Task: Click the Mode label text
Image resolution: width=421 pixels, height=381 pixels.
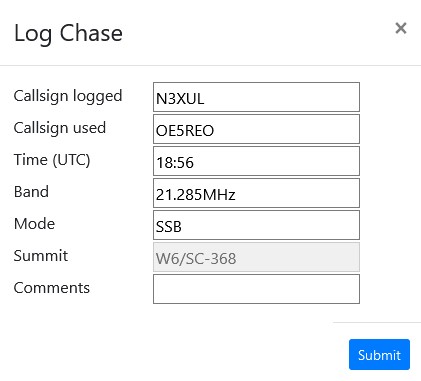Action: pyautogui.click(x=34, y=224)
